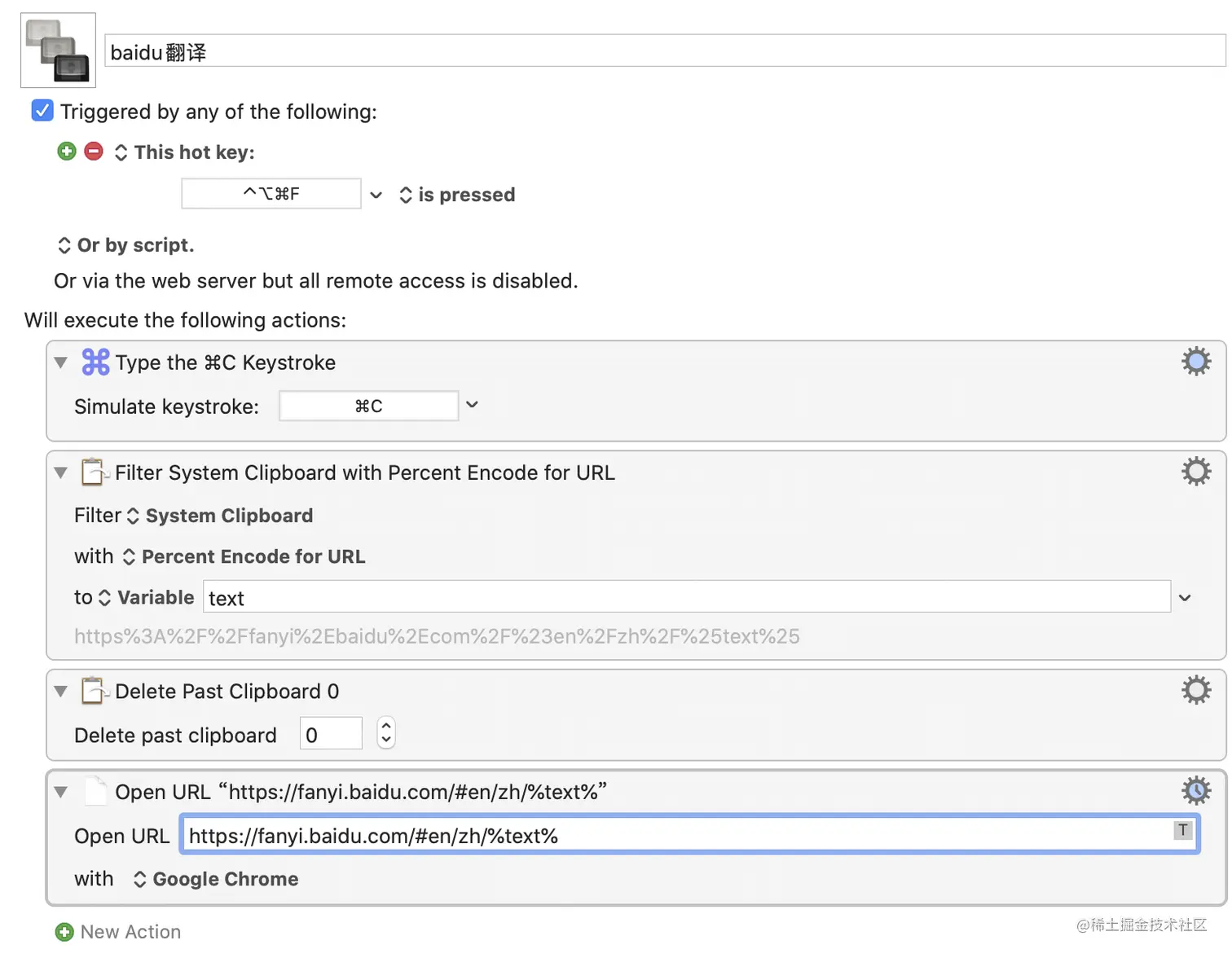The width and height of the screenshot is (1232, 958).
Task: Collapse the Delete Past Clipboard action
Action: point(61,691)
